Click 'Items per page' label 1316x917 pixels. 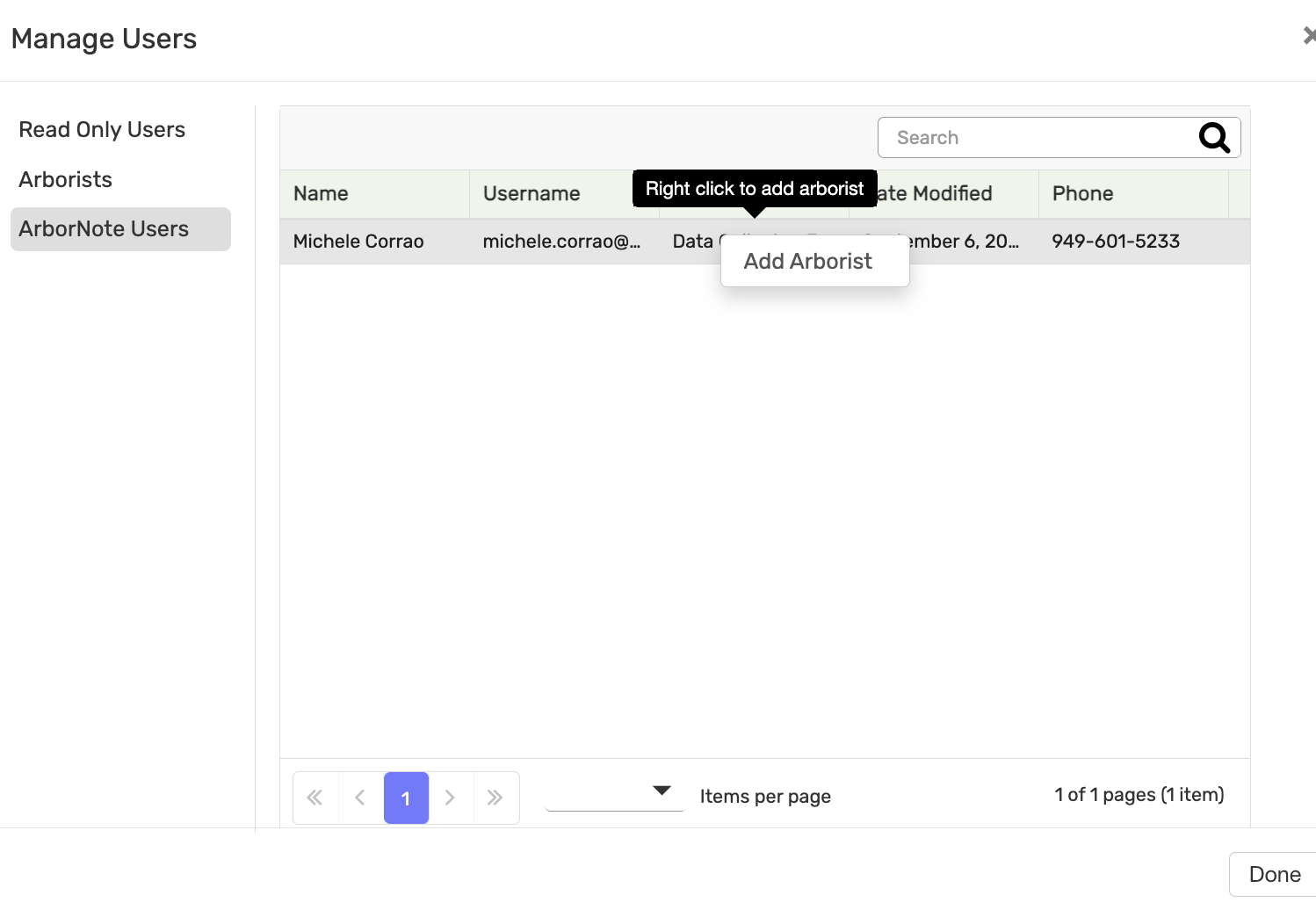pos(765,797)
